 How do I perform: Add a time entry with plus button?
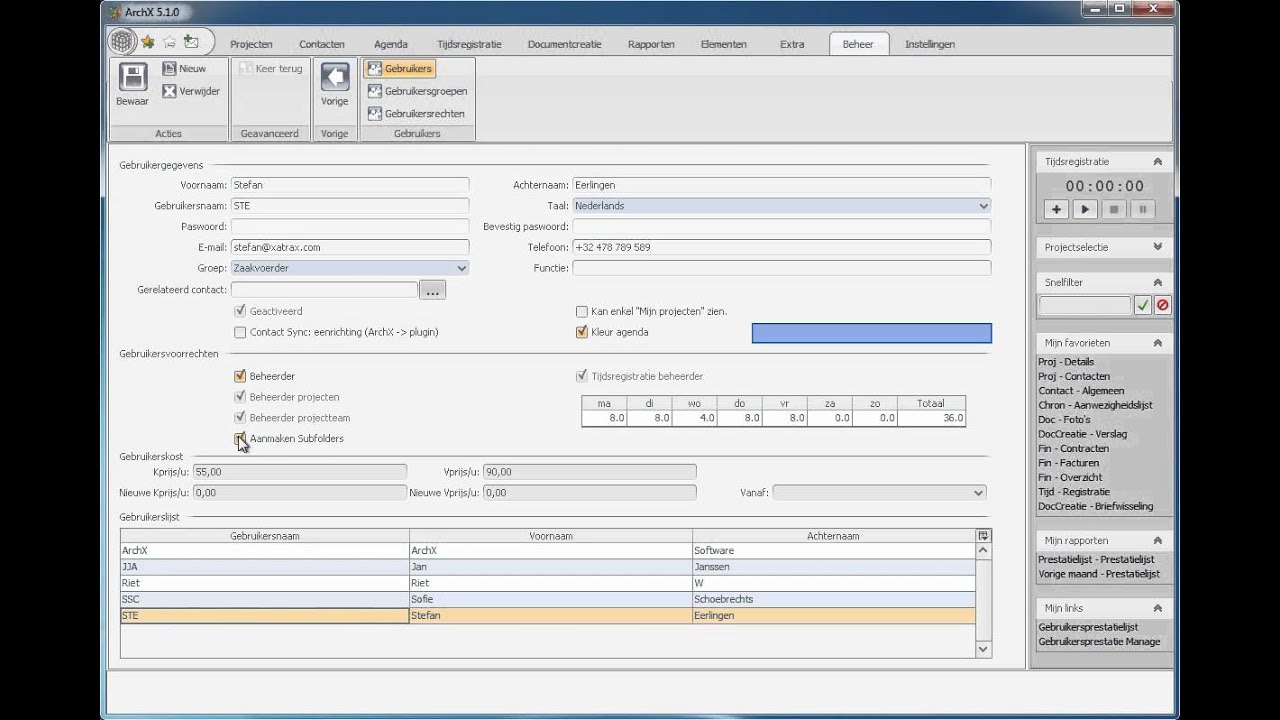pyautogui.click(x=1056, y=210)
